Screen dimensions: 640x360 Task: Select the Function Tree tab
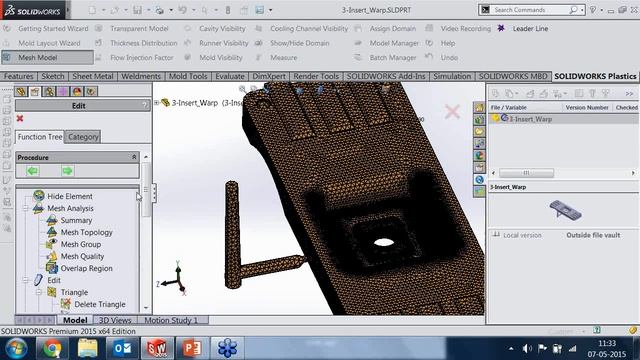click(x=40, y=137)
